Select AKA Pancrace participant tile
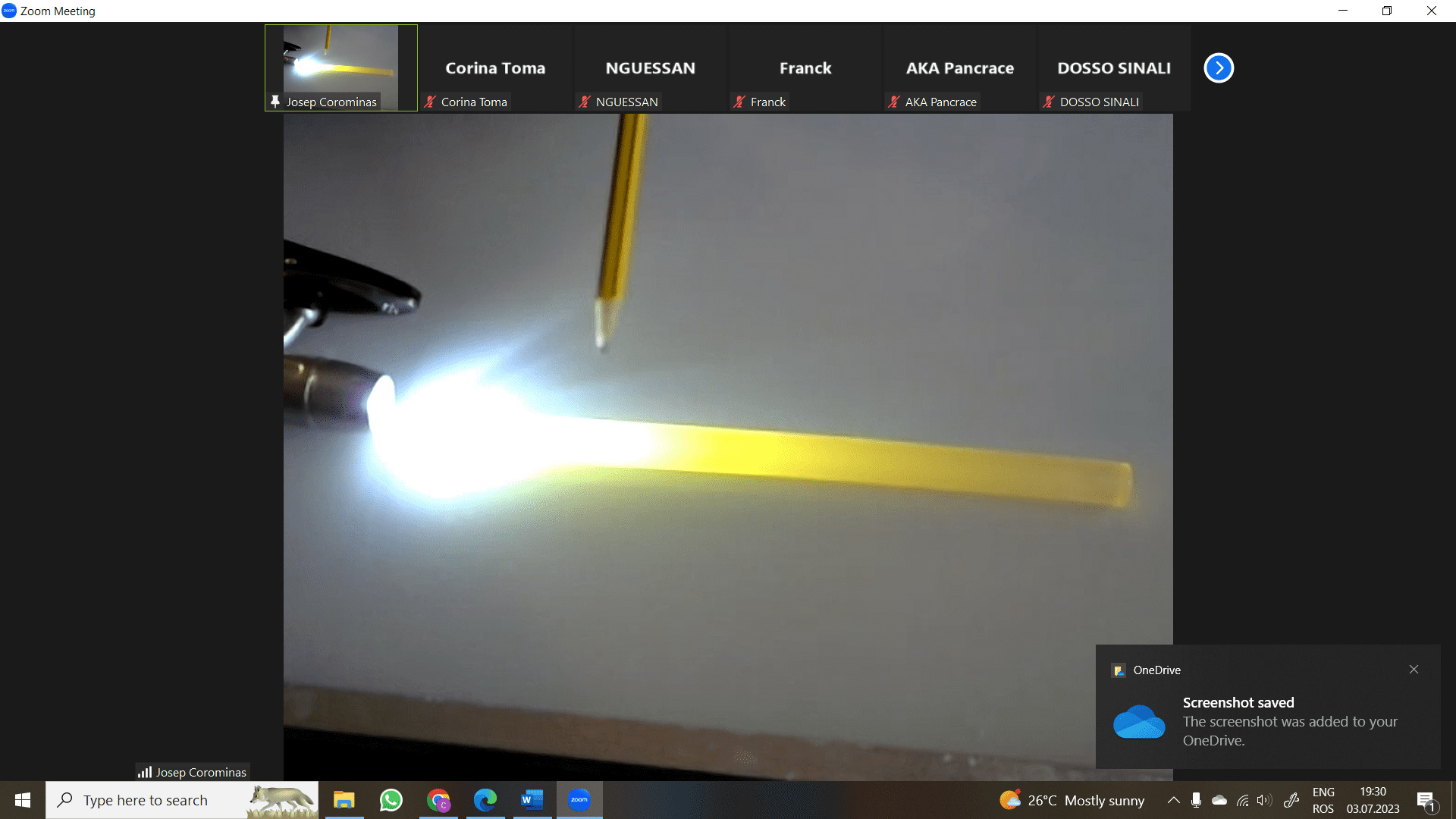This screenshot has width=1456, height=819. coord(960,68)
